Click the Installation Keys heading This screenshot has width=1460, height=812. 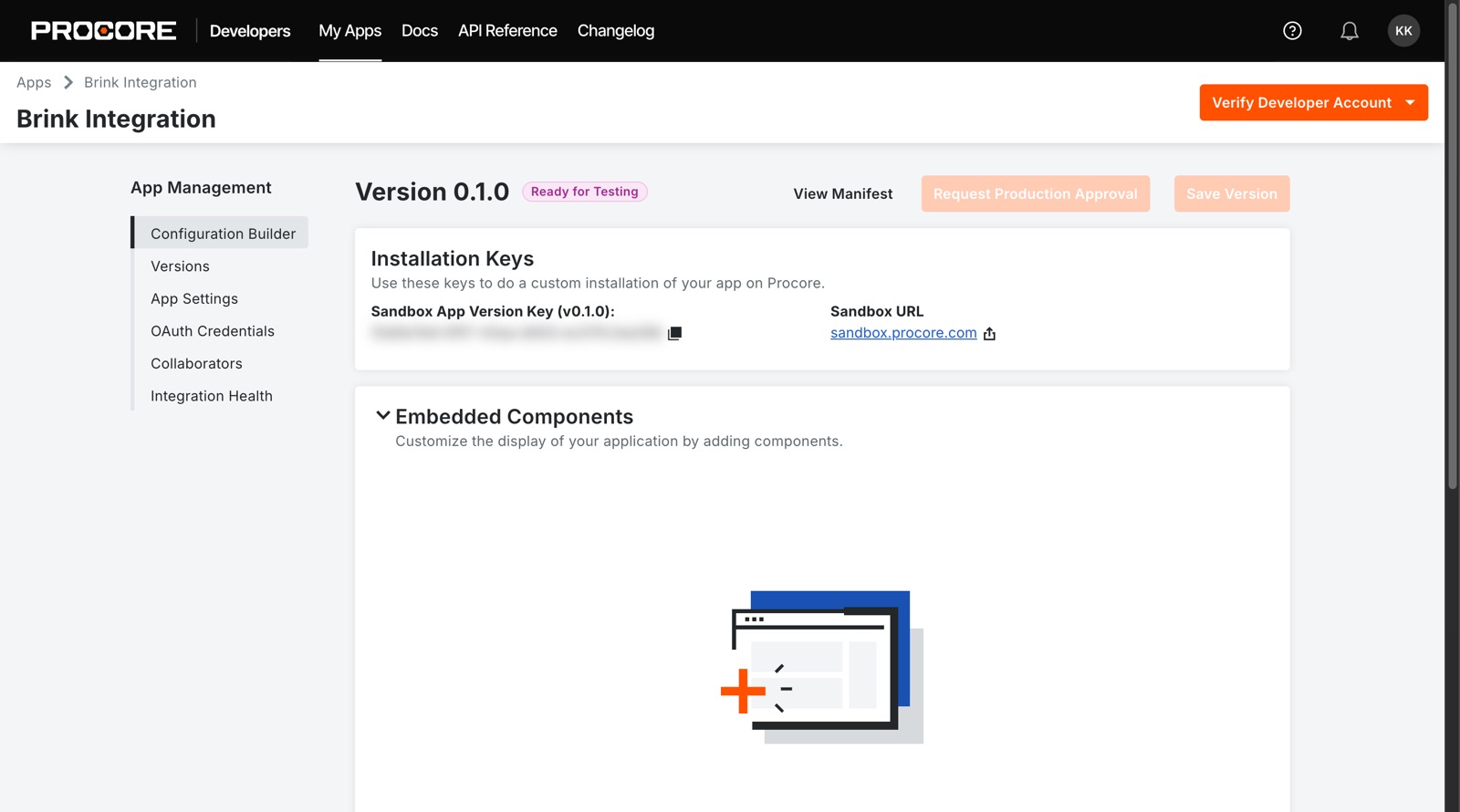pos(452,258)
